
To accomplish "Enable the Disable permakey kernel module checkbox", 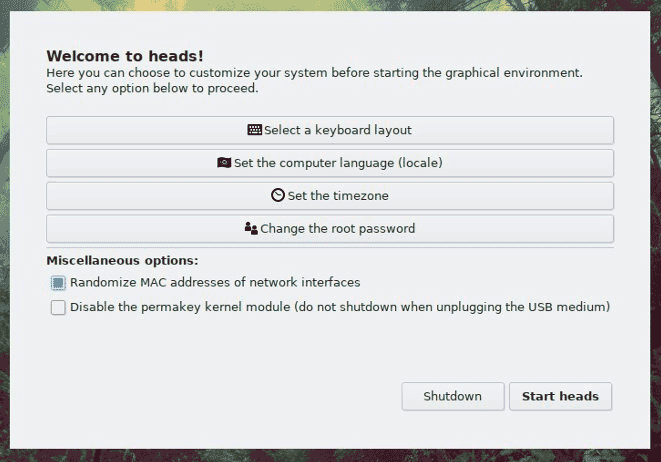I will click(x=58, y=308).
